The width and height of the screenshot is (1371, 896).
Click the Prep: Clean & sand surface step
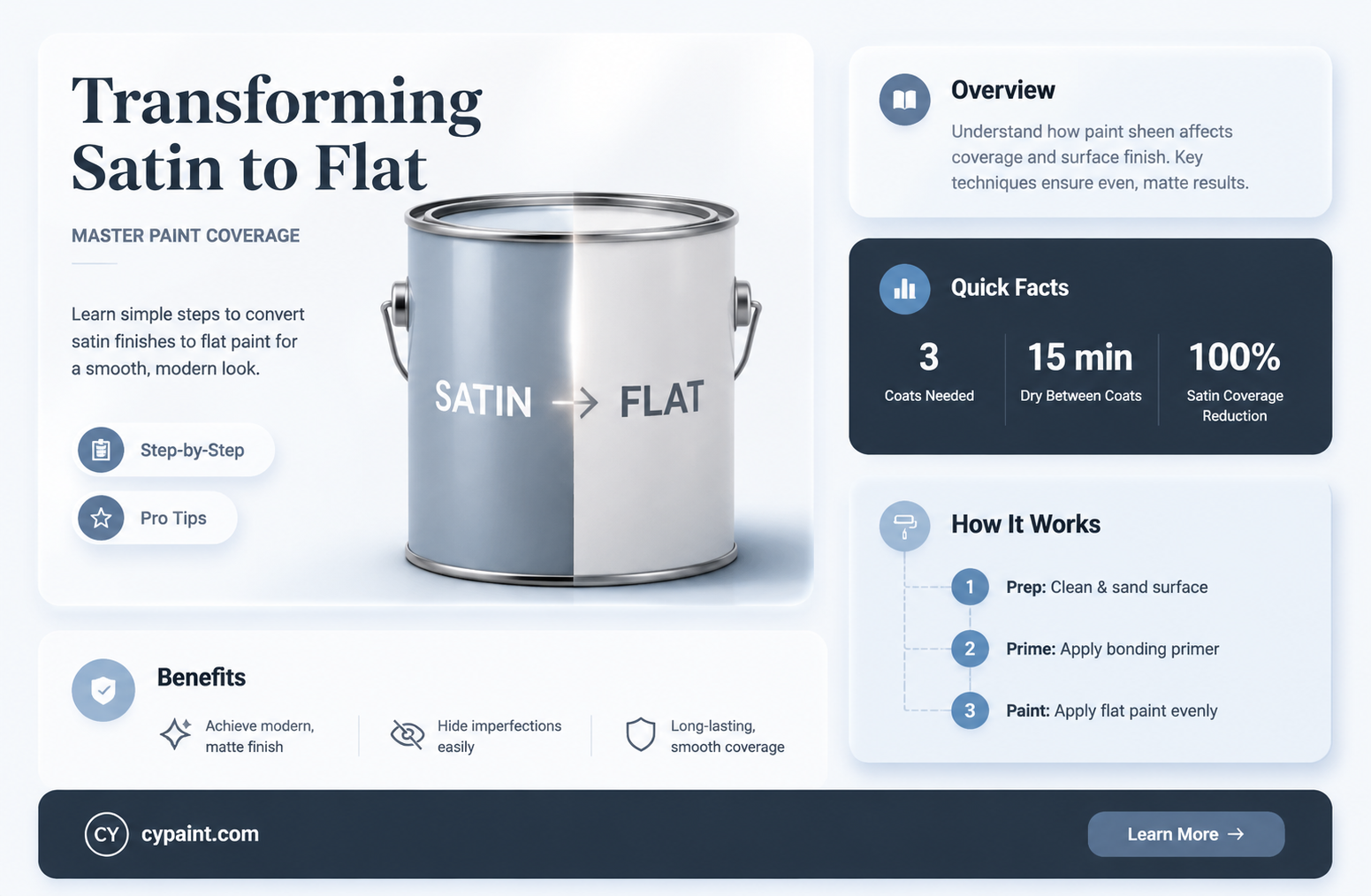tap(1107, 587)
